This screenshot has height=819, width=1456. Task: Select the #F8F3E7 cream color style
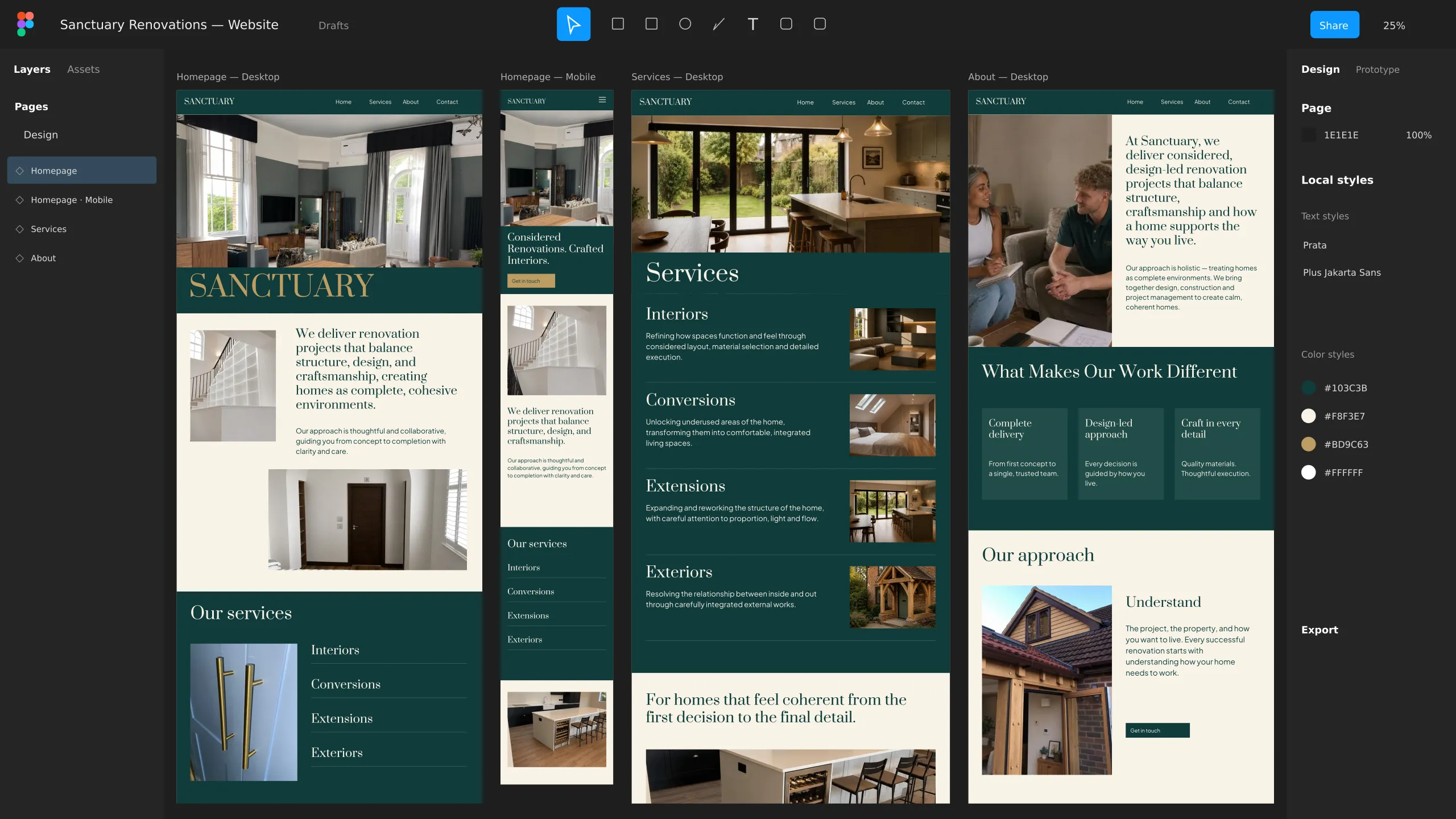(x=1333, y=416)
